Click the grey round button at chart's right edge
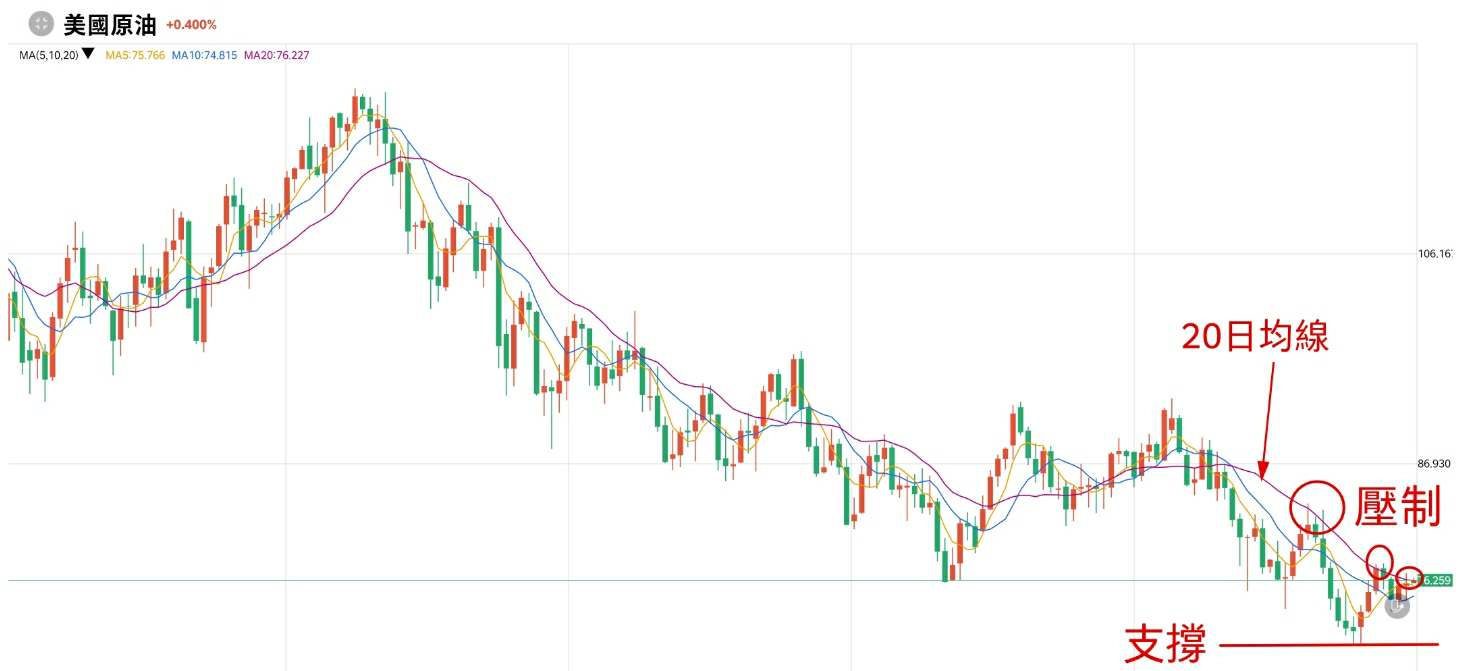This screenshot has height=671, width=1459. (1397, 605)
